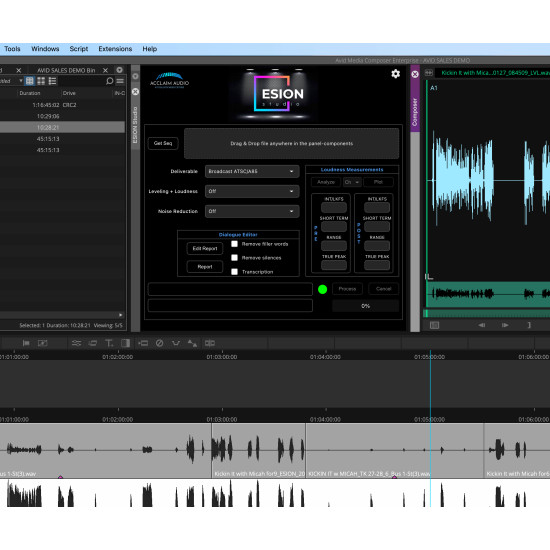Open the Script menu
The image size is (550, 550).
coord(79,49)
